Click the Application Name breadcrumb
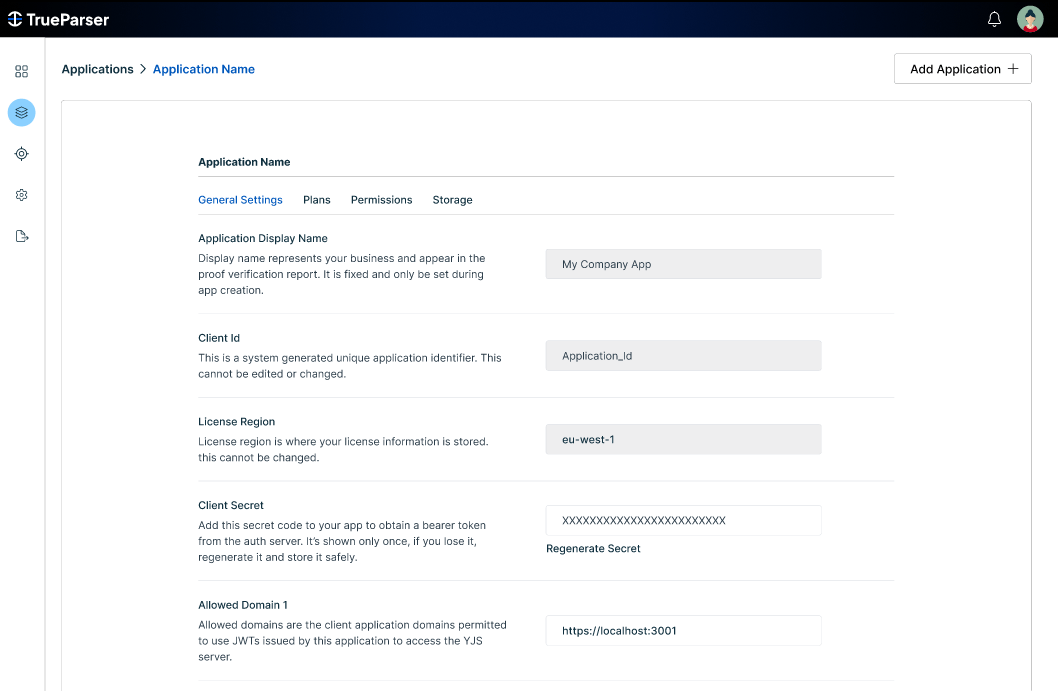Image resolution: width=1058 pixels, height=691 pixels. [x=204, y=70]
